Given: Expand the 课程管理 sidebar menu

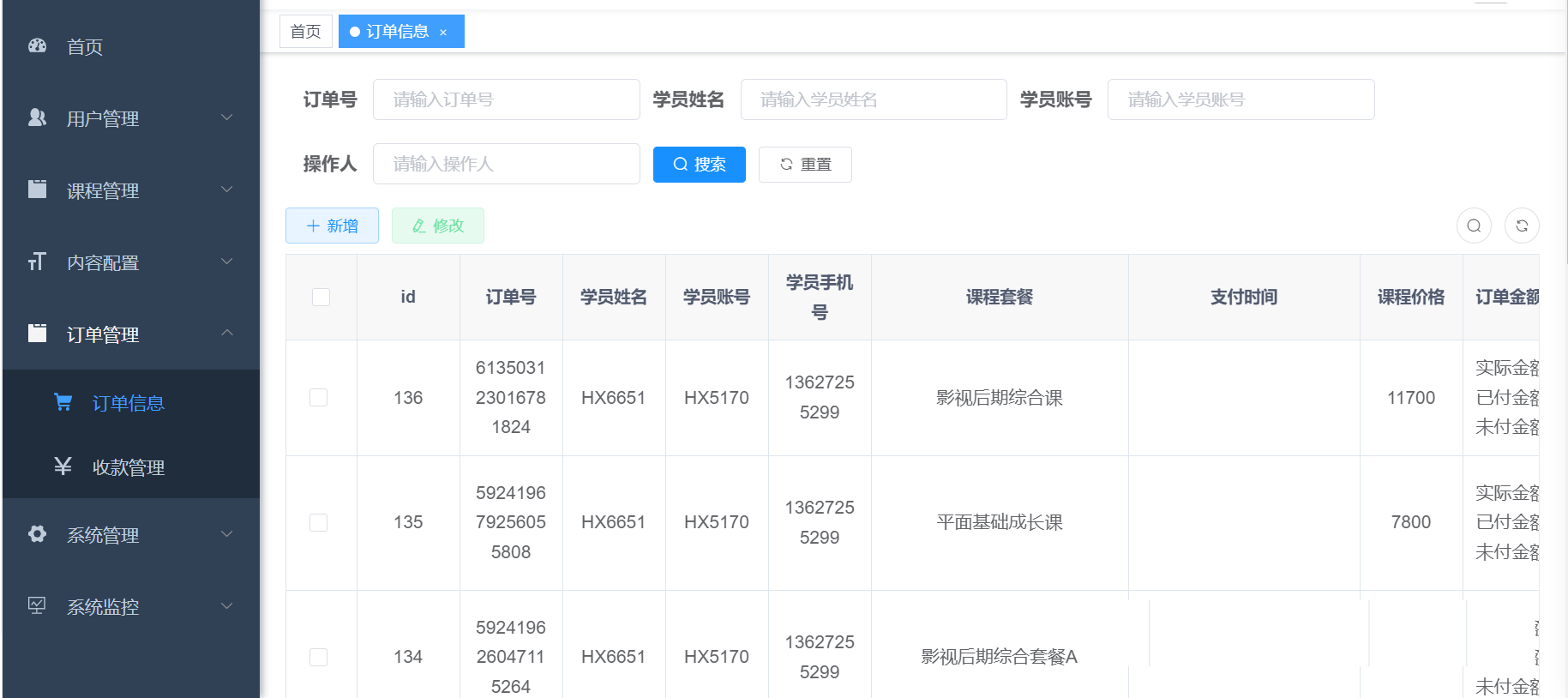Looking at the screenshot, I should 130,190.
